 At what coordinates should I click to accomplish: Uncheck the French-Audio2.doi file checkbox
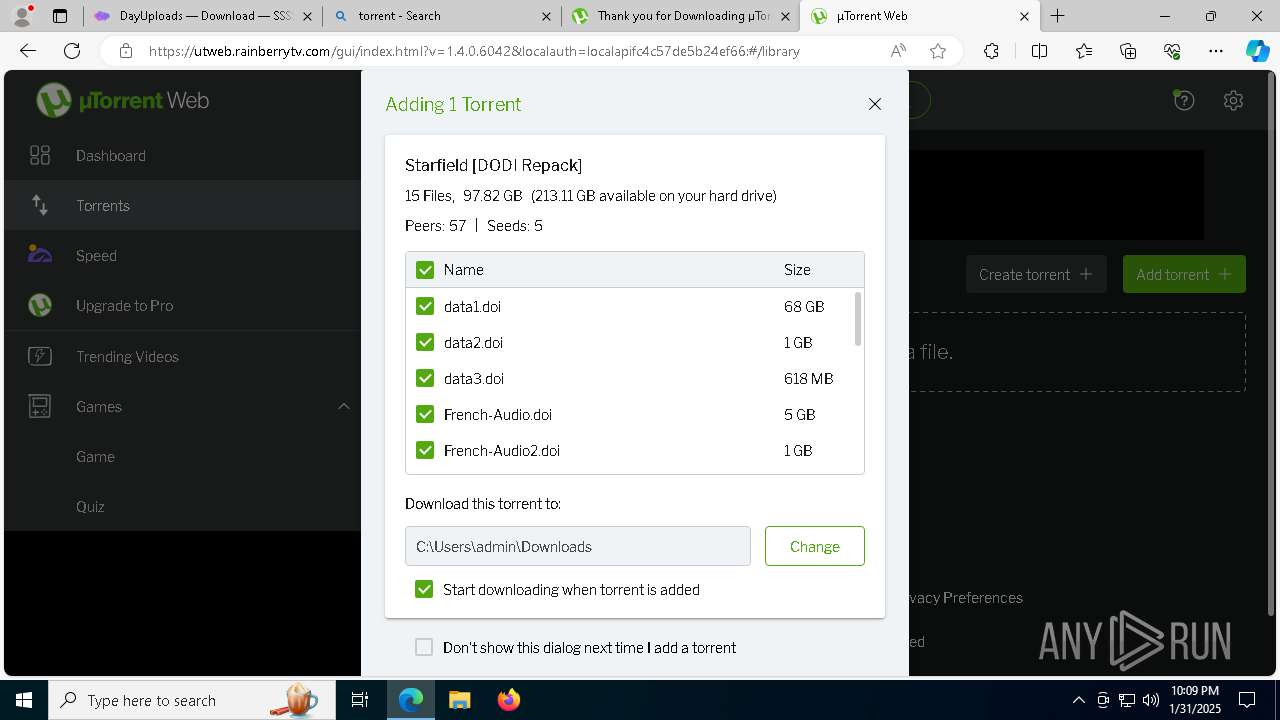pyautogui.click(x=425, y=450)
